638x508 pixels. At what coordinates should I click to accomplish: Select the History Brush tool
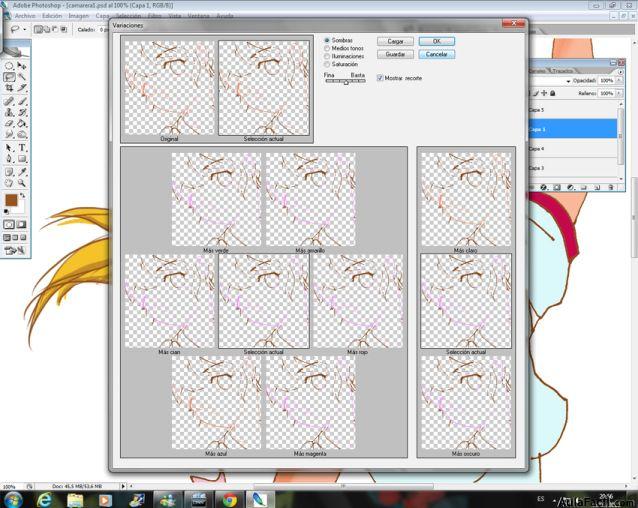pos(22,112)
